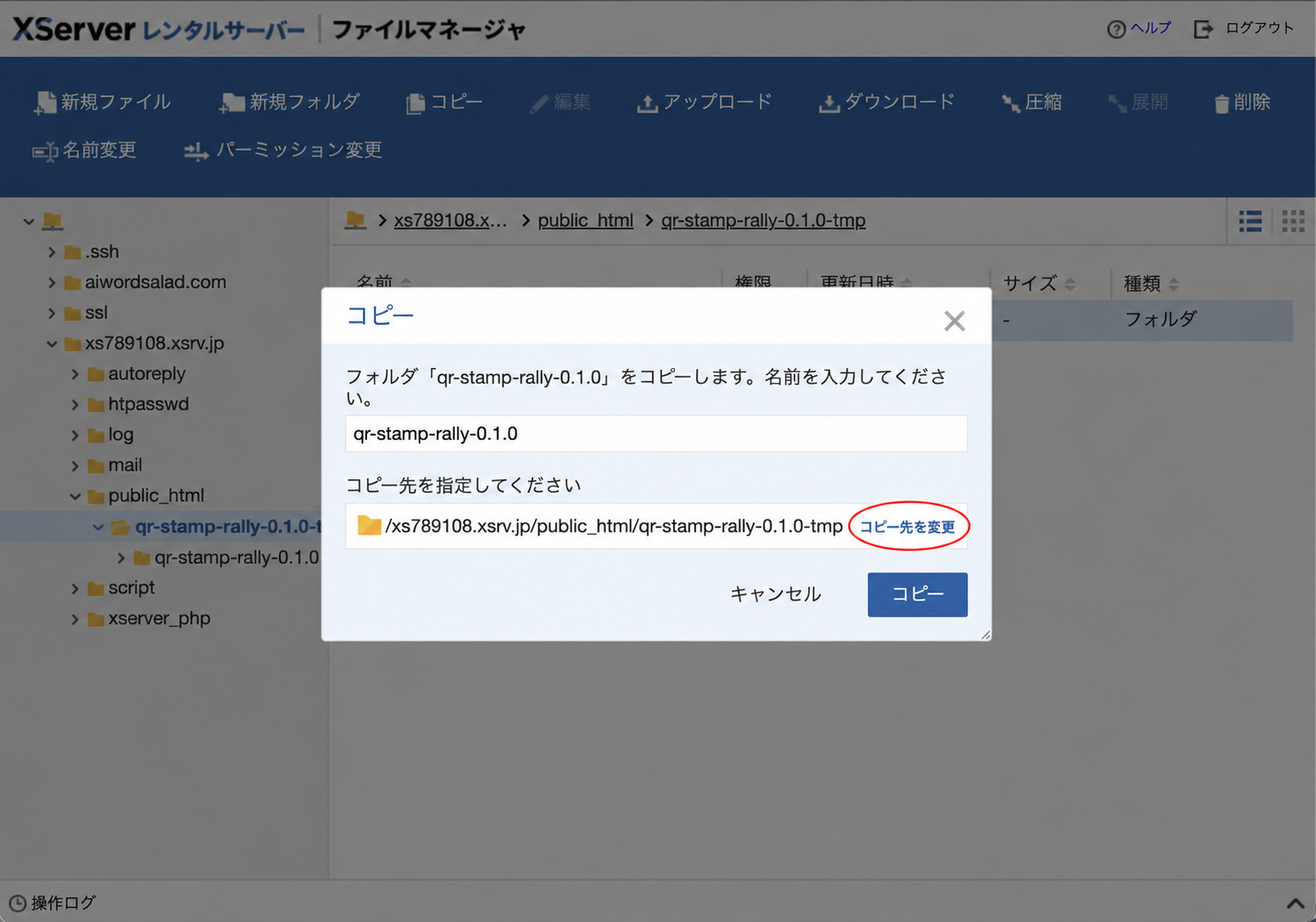Collapse the xs789108.xsrv.jp tree node
Screen dimensions: 1316x922
point(52,343)
